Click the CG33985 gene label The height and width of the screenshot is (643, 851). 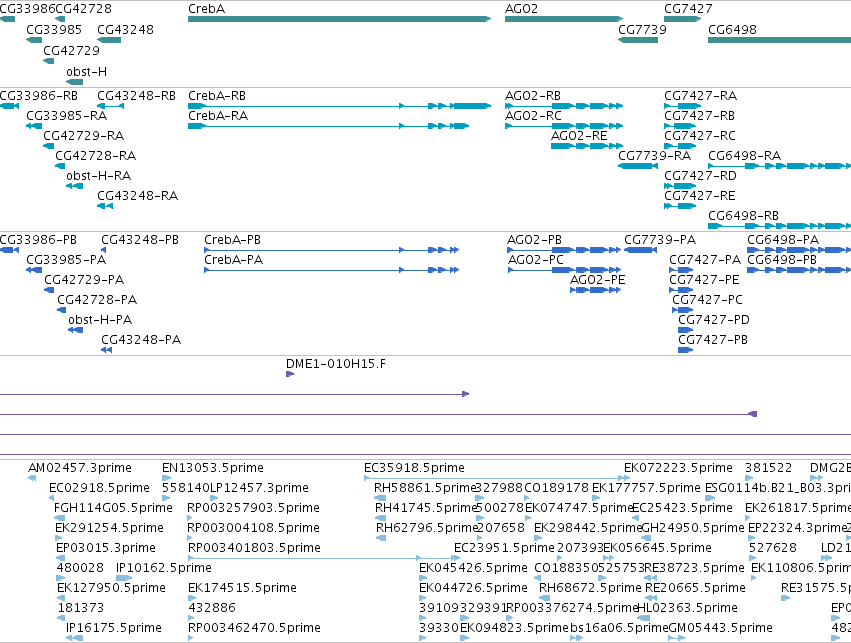pyautogui.click(x=54, y=29)
